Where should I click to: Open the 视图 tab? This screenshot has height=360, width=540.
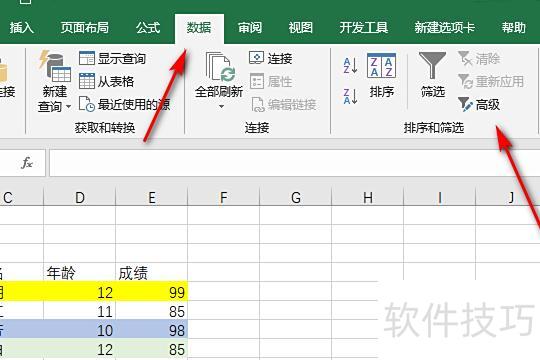tap(301, 28)
